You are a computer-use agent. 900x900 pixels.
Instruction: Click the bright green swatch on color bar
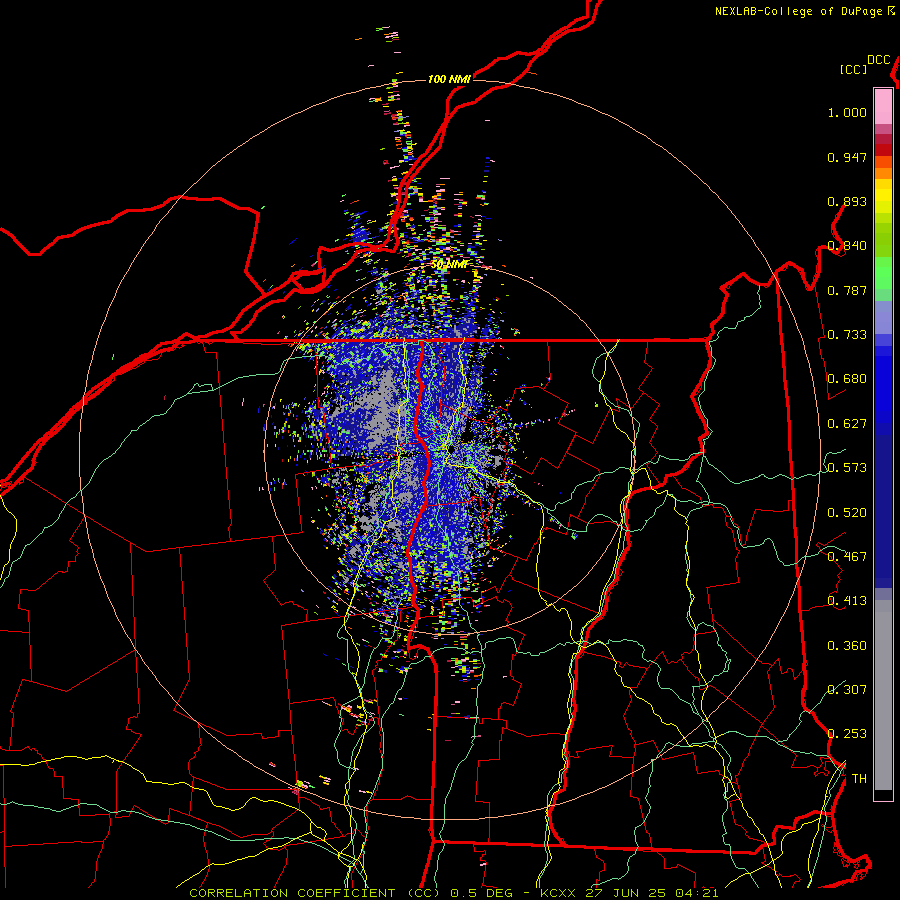tap(883, 273)
